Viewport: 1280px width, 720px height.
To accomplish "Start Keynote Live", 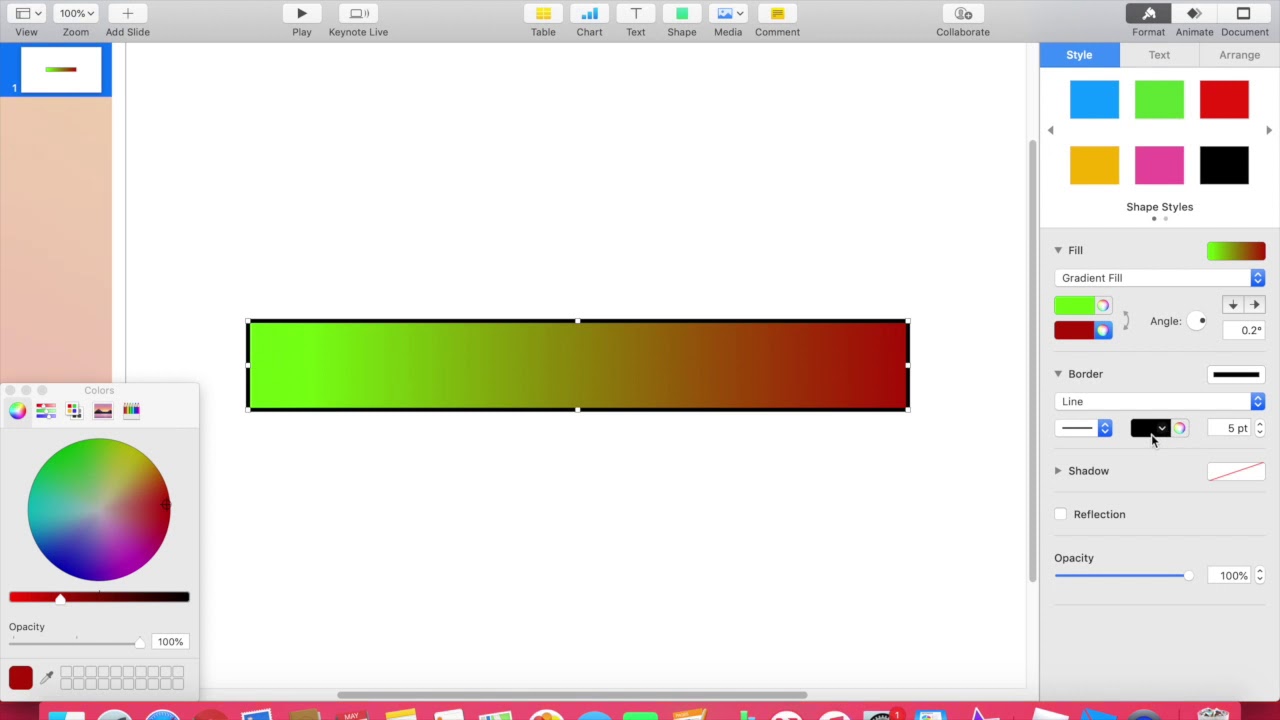I will [359, 13].
